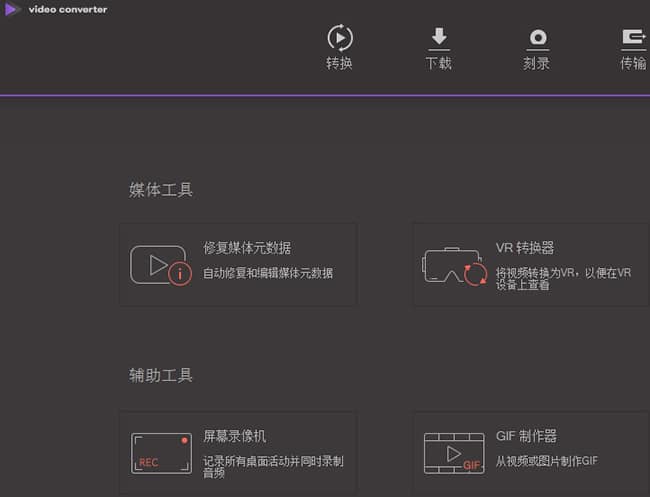Open the 刻录 burn disc icon

click(x=538, y=39)
